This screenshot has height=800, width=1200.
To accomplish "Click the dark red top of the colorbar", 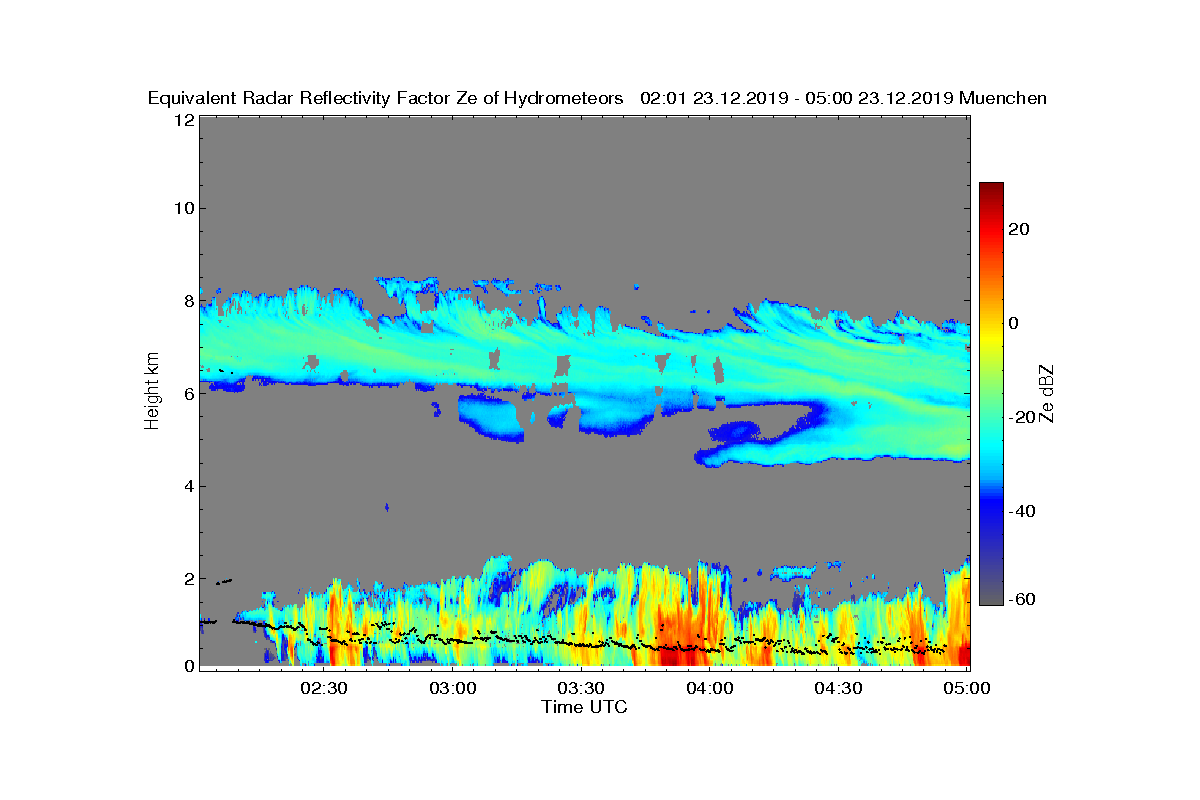I will click(x=991, y=190).
